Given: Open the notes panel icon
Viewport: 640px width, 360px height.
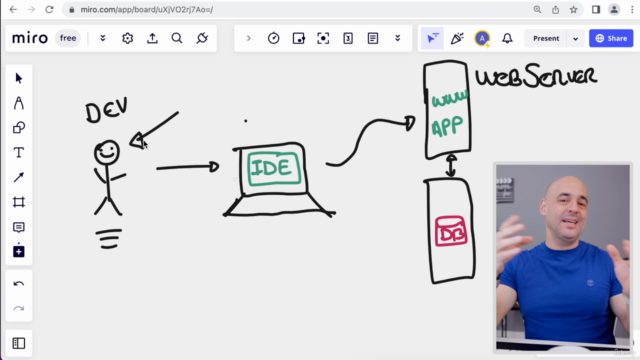Looking at the screenshot, I should click(x=373, y=38).
